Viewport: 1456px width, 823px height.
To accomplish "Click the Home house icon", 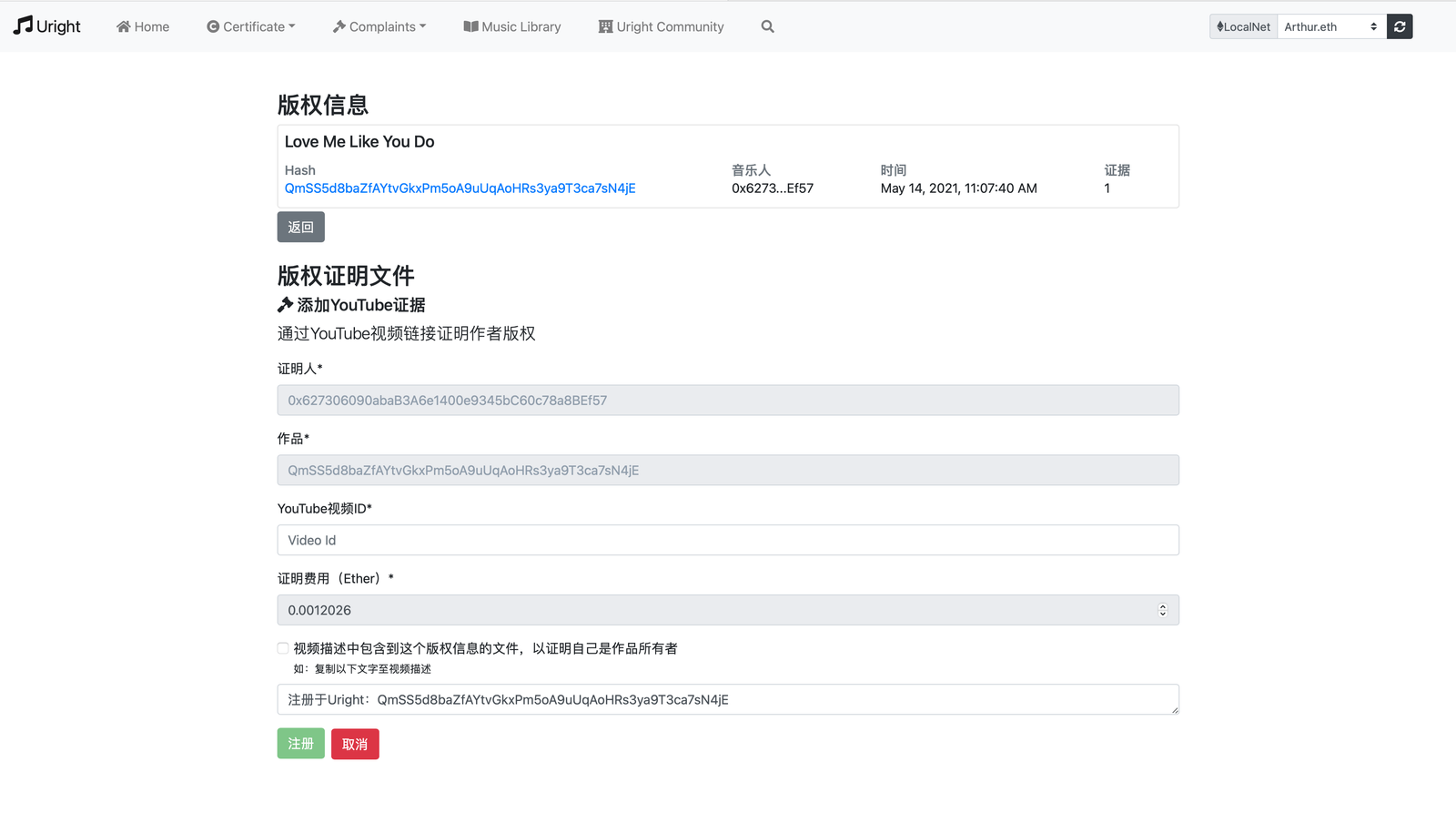I will [124, 26].
